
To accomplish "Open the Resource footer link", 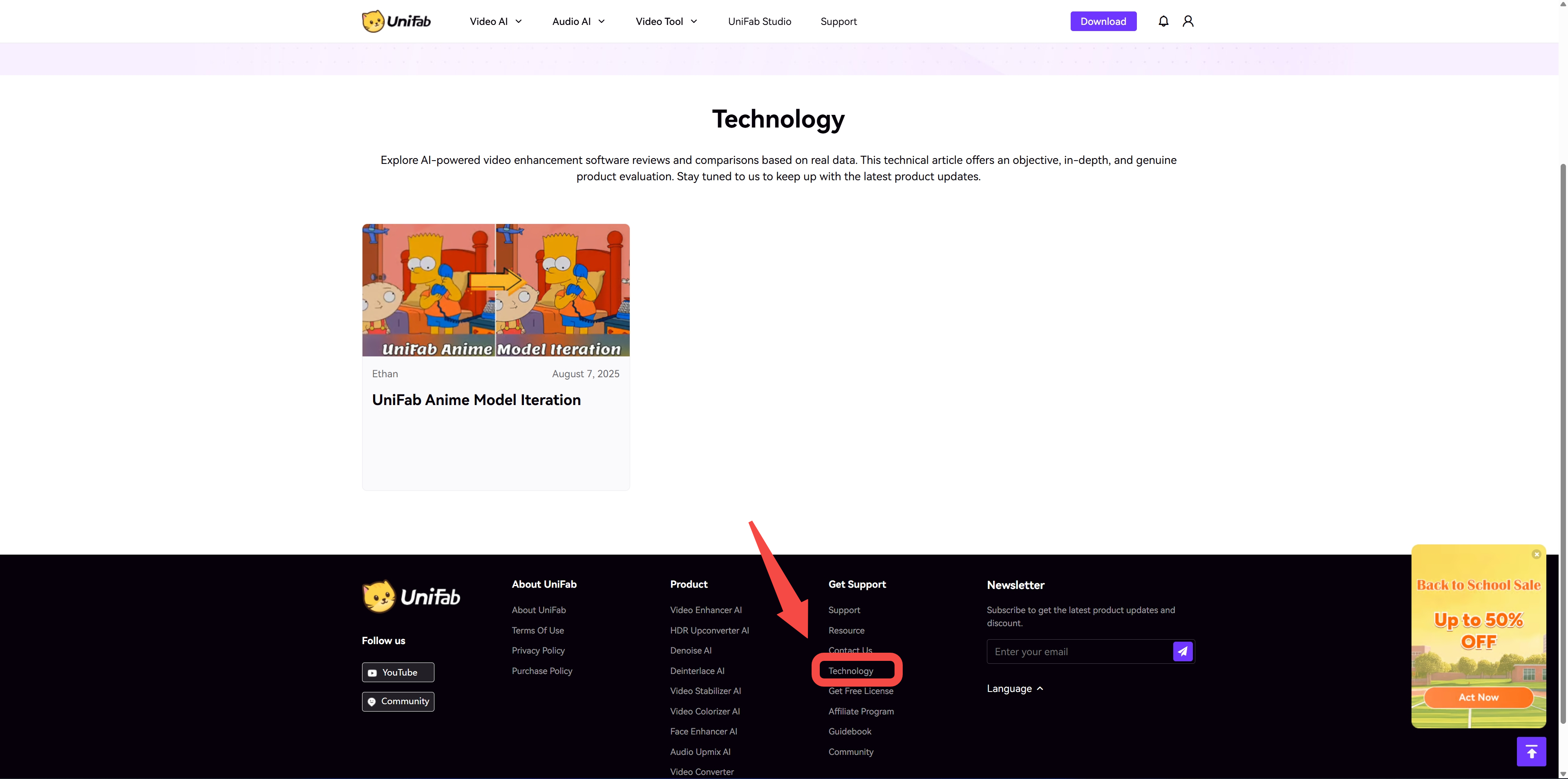I will [846, 631].
